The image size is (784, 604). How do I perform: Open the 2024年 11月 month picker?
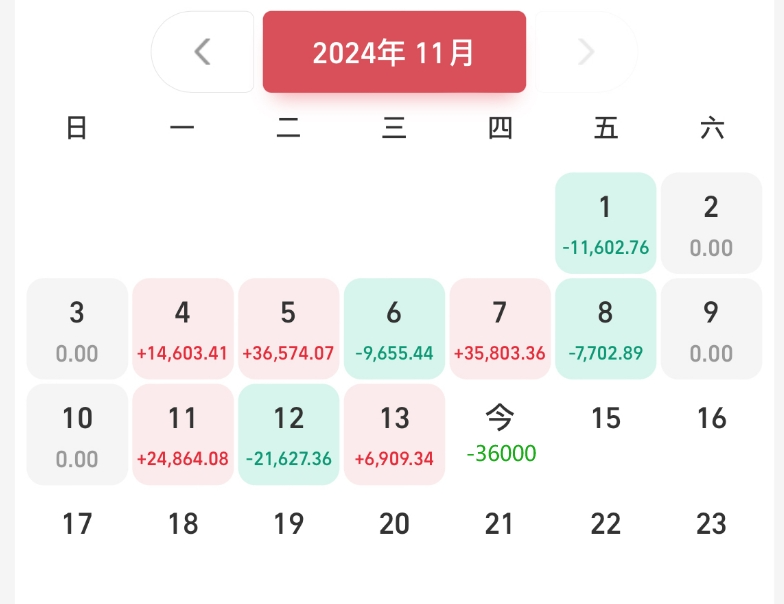[394, 52]
